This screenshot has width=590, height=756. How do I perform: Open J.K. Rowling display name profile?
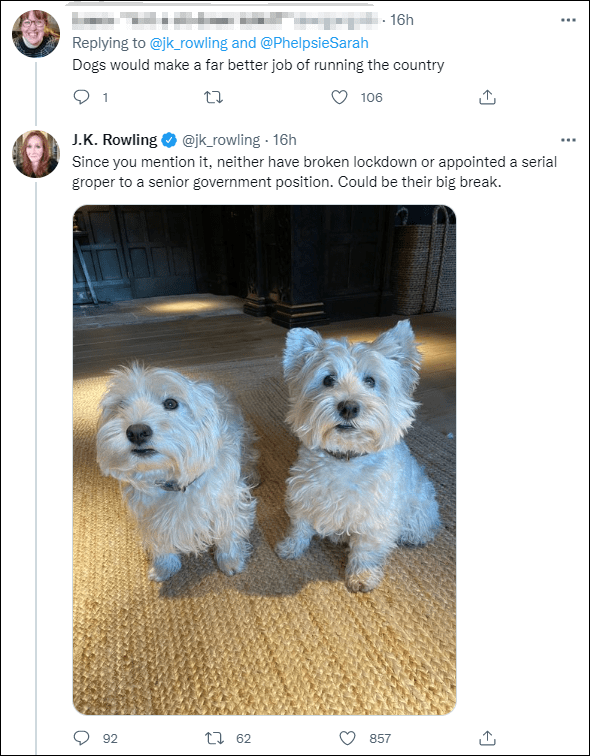tap(115, 140)
